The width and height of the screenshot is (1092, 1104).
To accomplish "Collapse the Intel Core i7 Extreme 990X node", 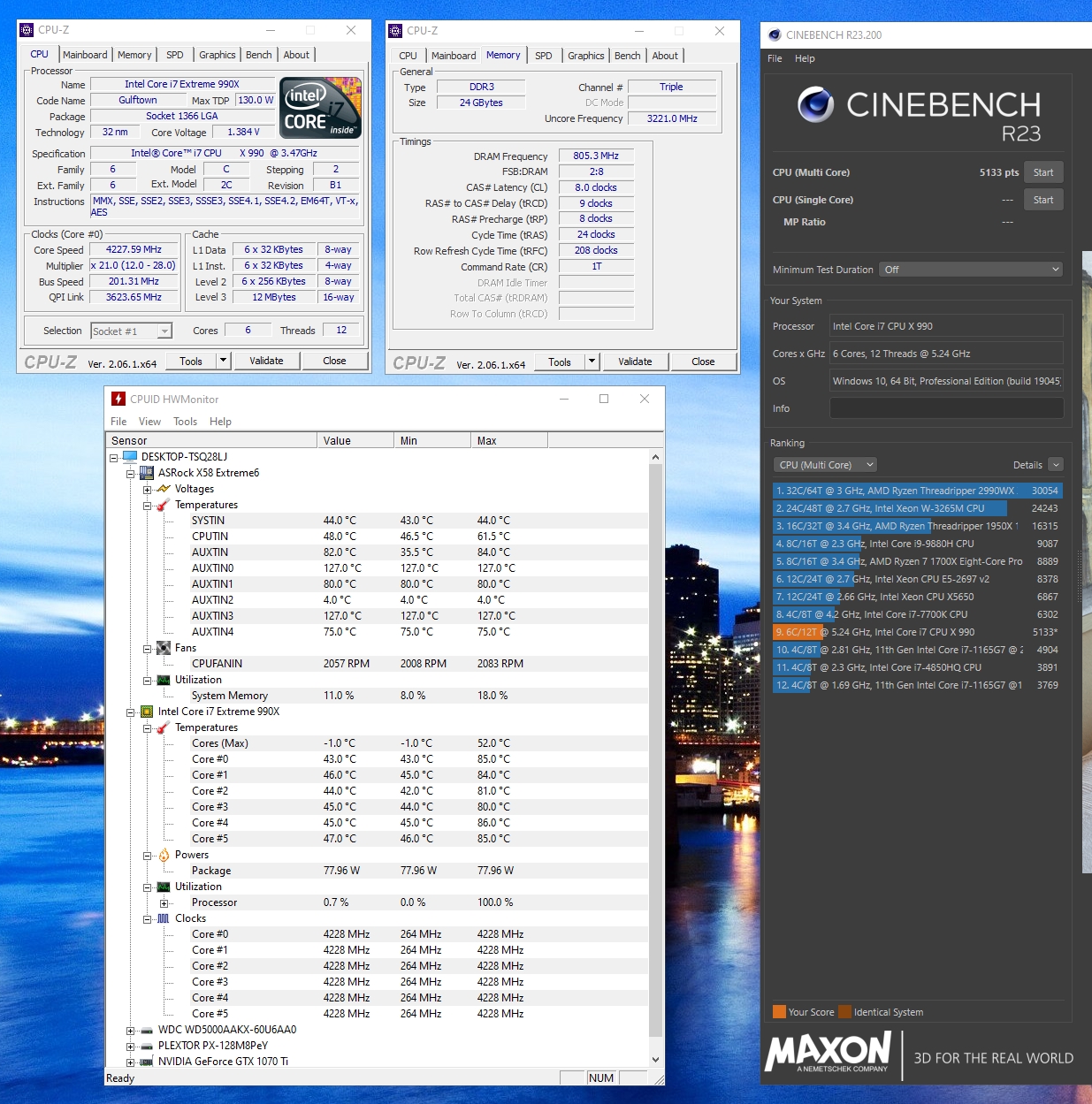I will [131, 712].
